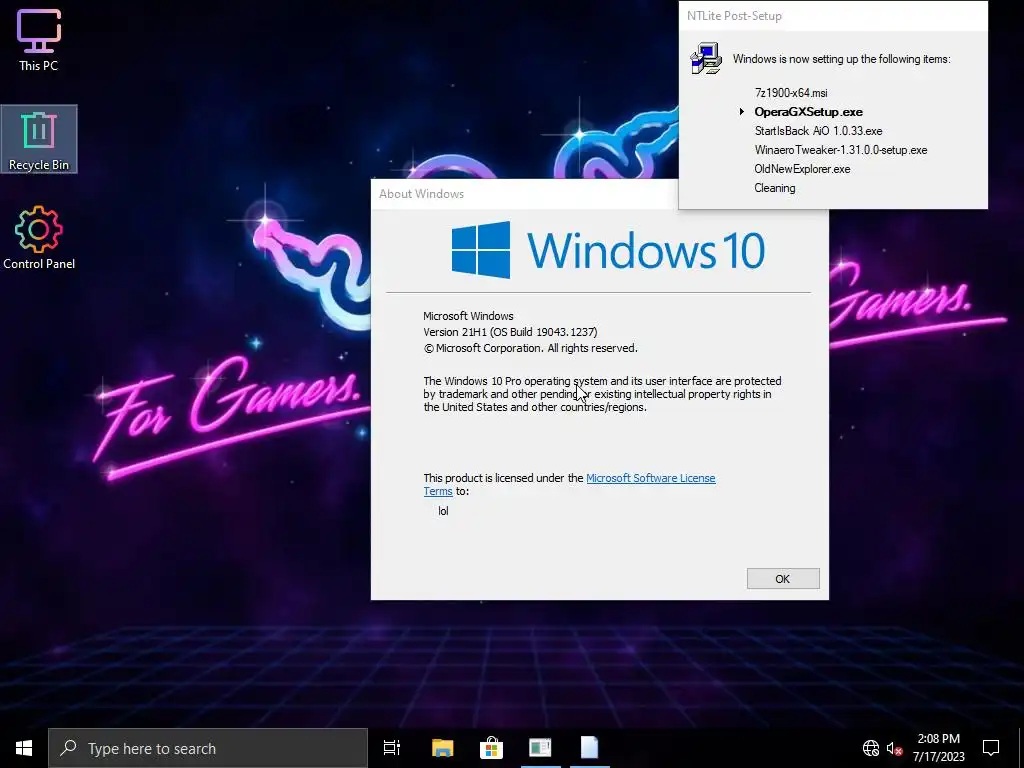Screen dimensions: 1024x768
Task: Click the taskbar search box
Action: click(208, 748)
